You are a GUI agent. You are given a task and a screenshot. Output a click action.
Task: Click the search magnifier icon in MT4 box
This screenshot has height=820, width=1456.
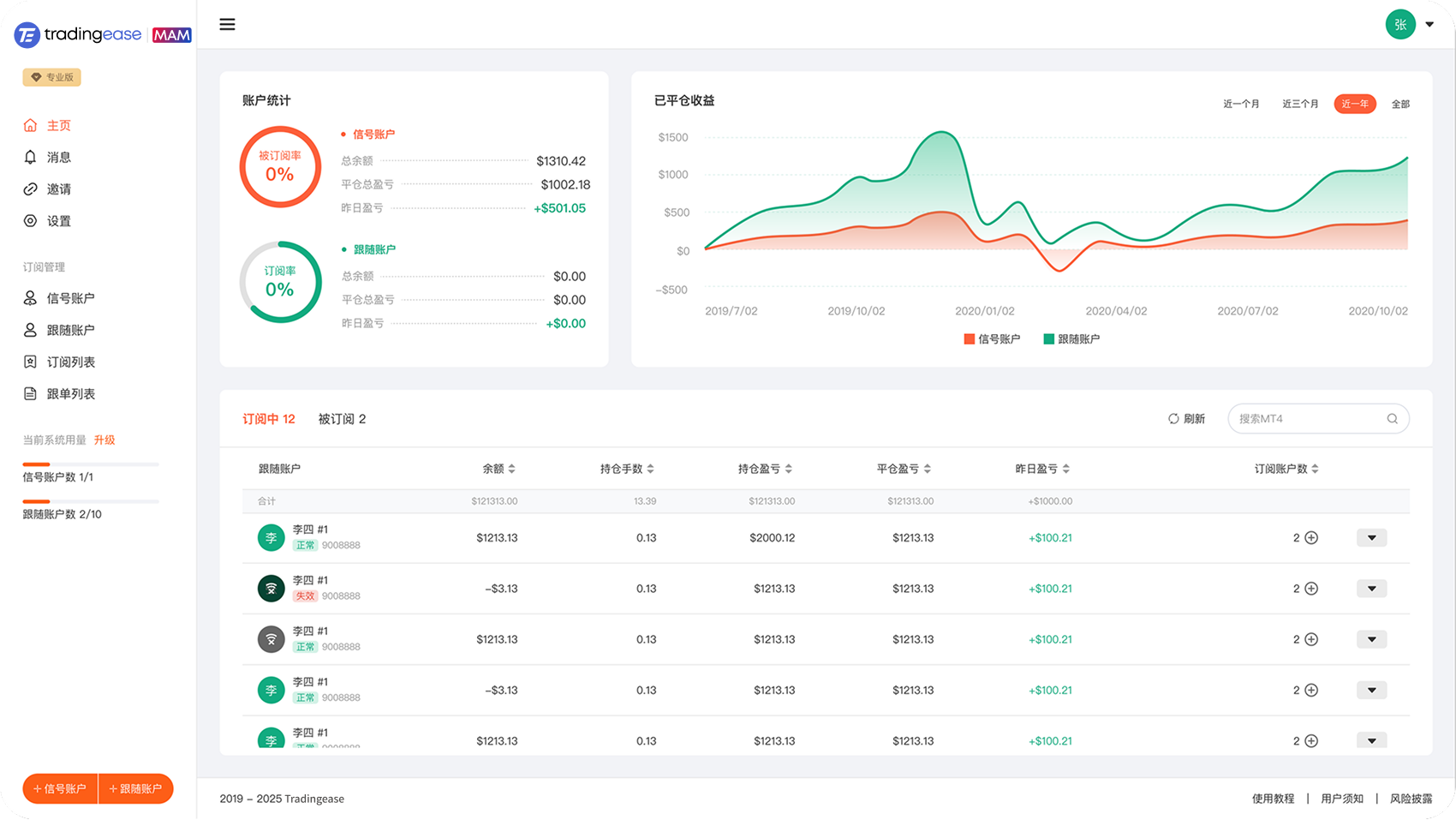1392,419
